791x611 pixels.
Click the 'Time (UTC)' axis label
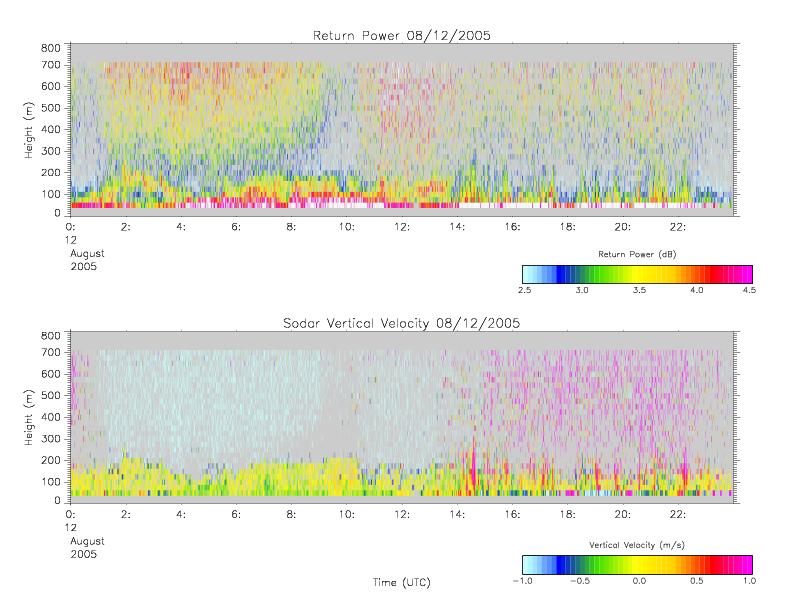[402, 582]
